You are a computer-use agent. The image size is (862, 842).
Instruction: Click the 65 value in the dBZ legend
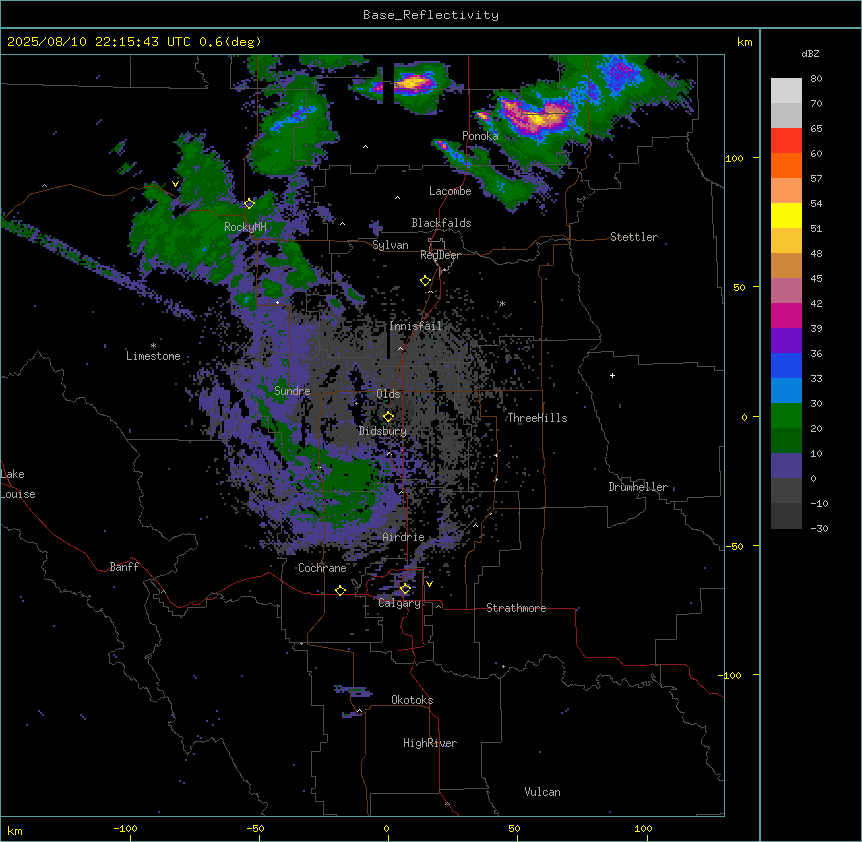(x=816, y=129)
